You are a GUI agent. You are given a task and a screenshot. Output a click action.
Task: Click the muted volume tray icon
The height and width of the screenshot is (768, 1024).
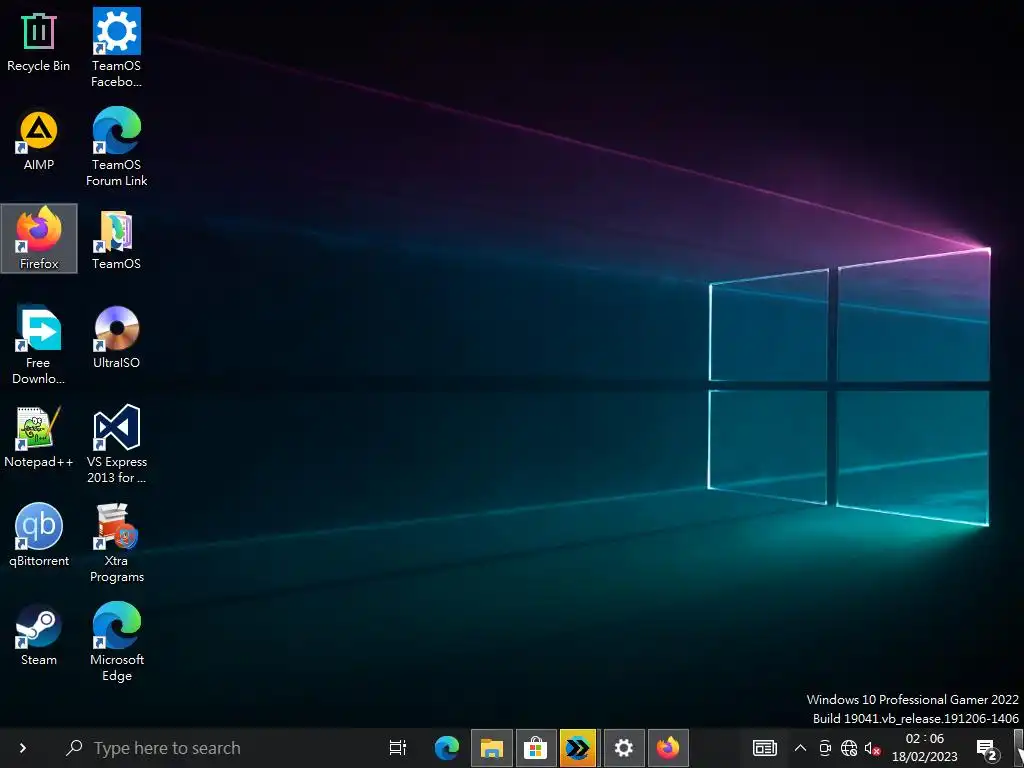tap(872, 748)
